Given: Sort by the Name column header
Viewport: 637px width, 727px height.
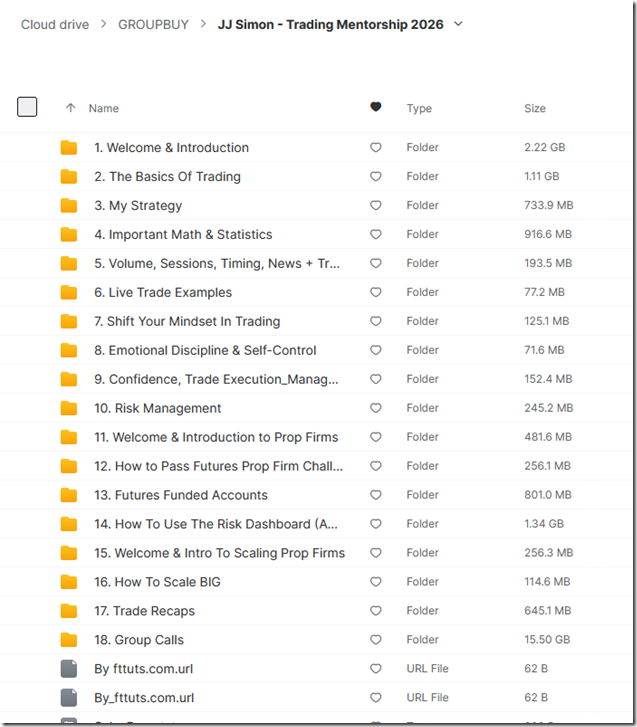Looking at the screenshot, I should click(104, 108).
